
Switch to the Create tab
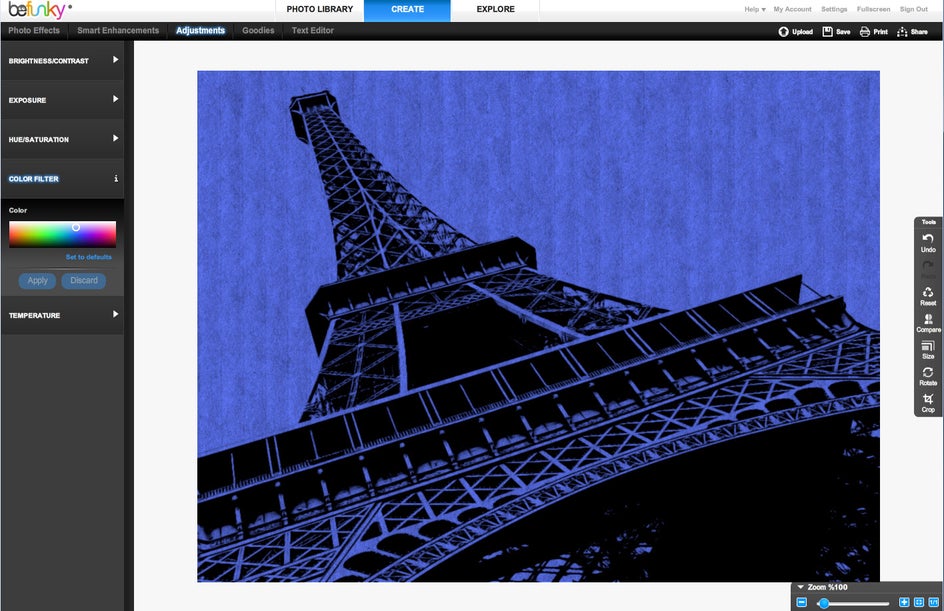408,10
